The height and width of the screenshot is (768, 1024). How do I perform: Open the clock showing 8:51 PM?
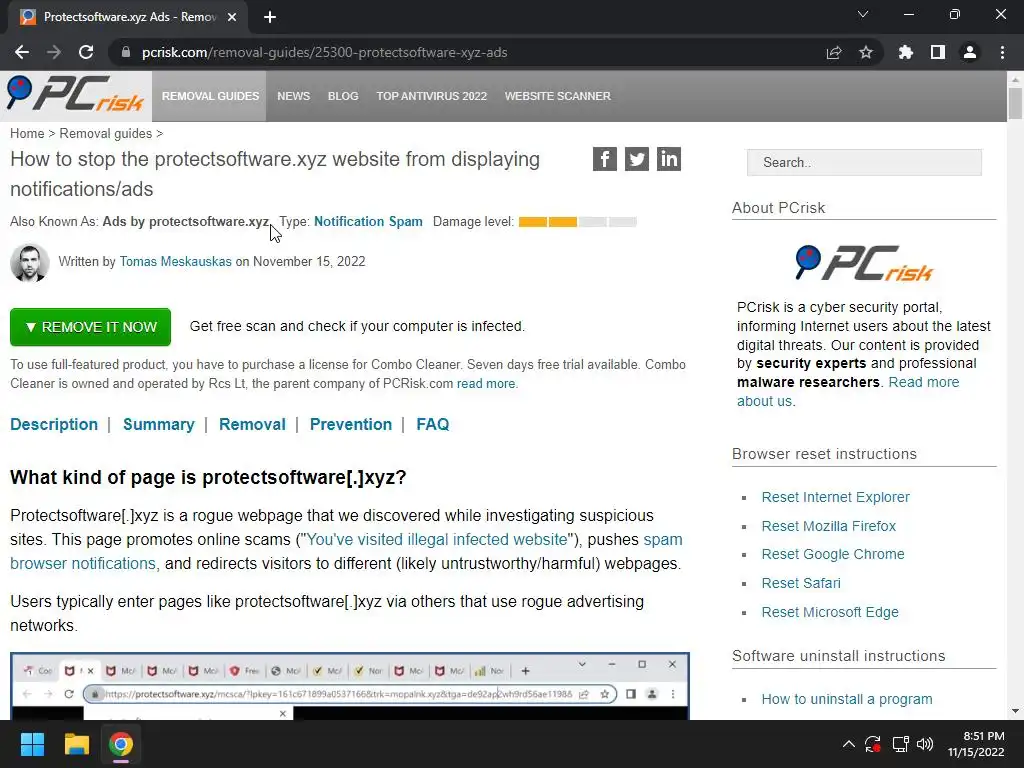[976, 744]
